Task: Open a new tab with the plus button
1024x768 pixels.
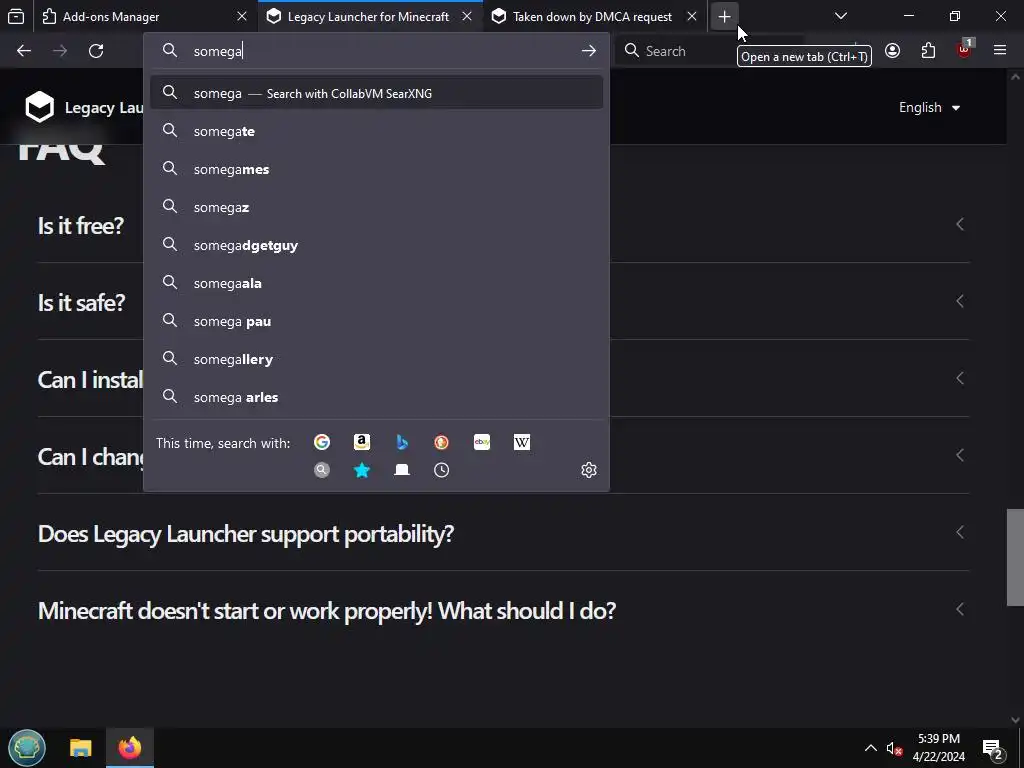Action: [x=724, y=16]
